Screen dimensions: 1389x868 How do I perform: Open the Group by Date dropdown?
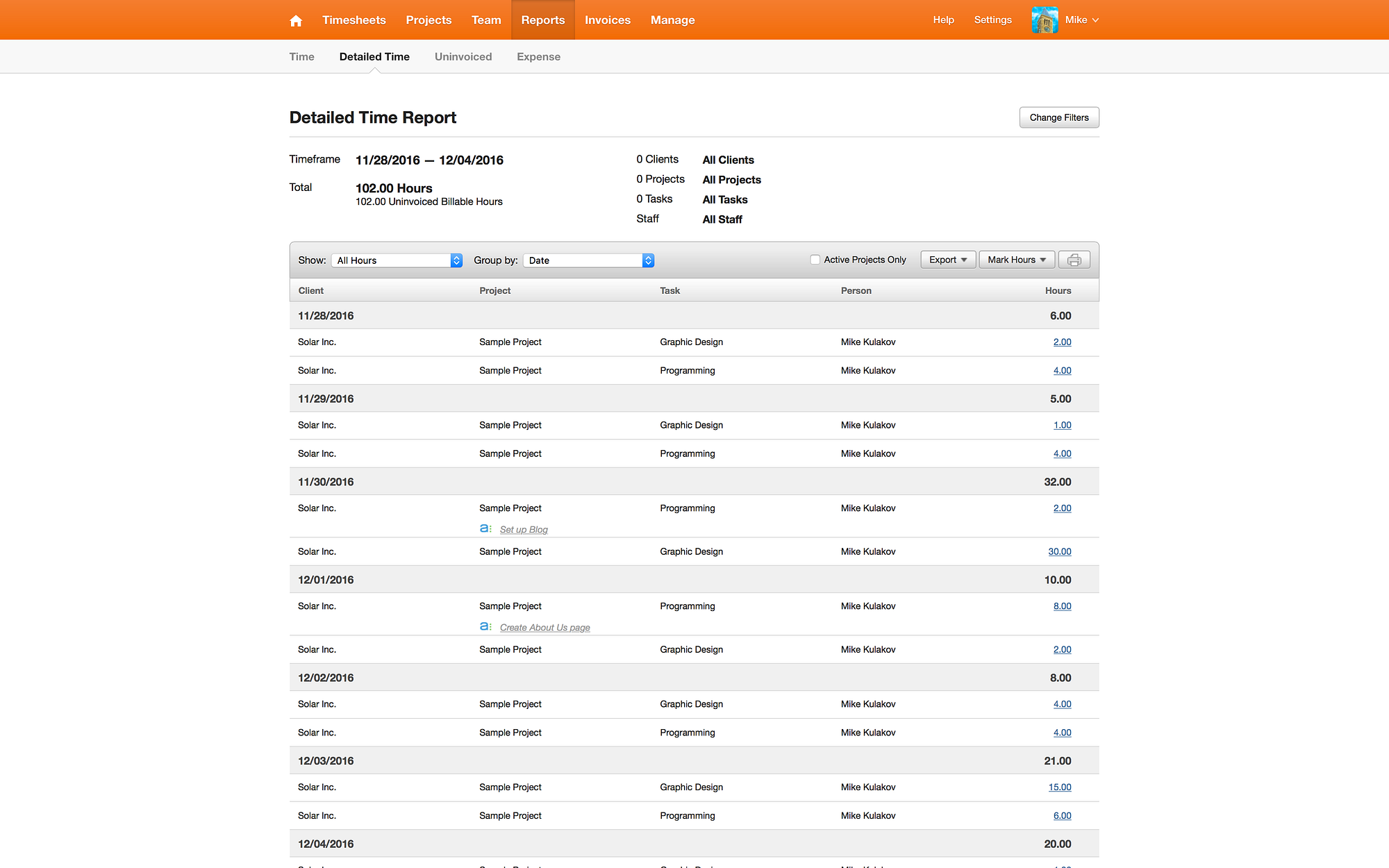pos(588,260)
